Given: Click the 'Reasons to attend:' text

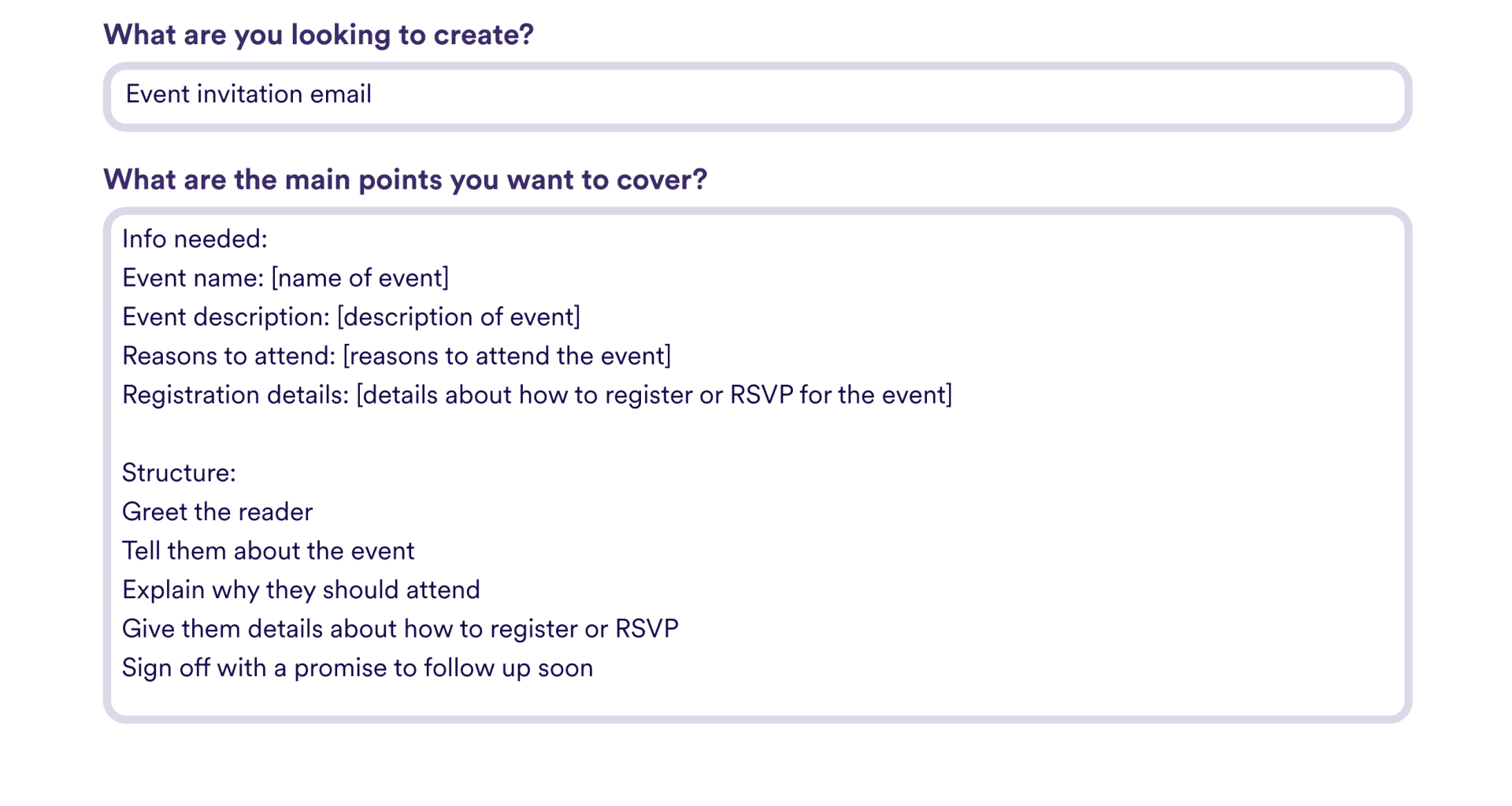Looking at the screenshot, I should point(229,356).
